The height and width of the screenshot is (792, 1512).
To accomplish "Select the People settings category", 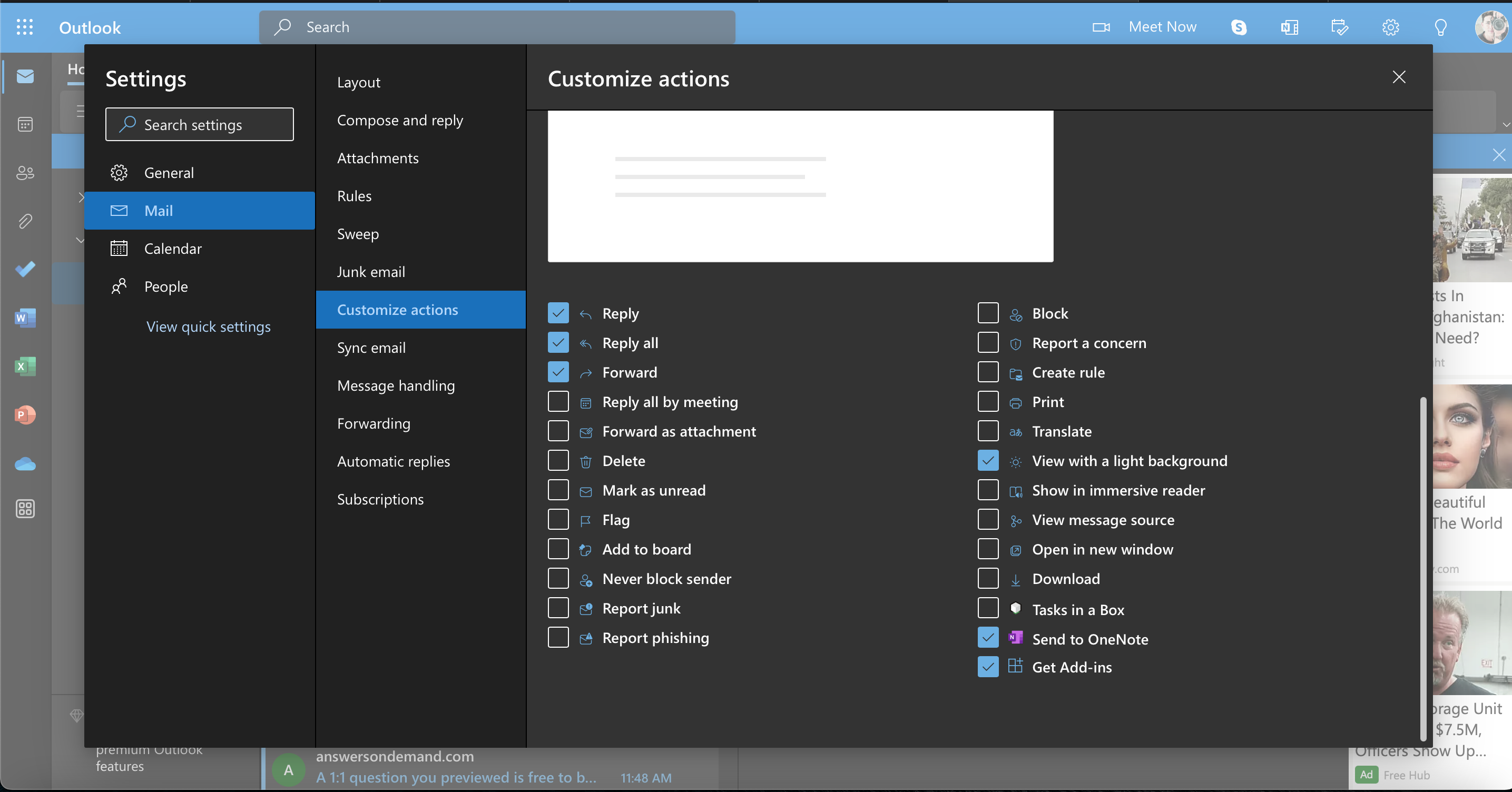I will coord(200,286).
